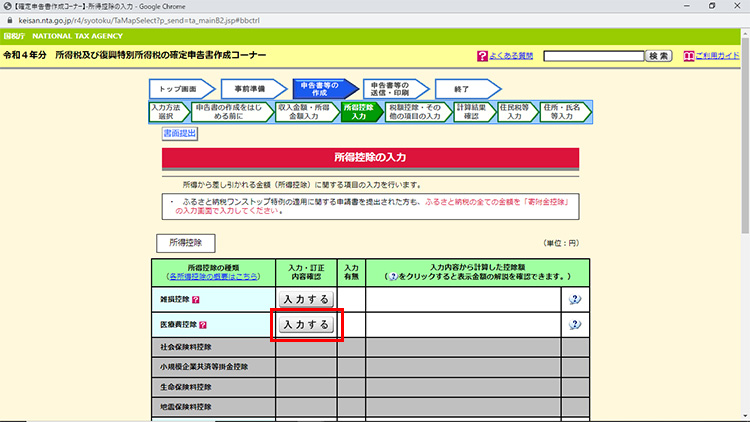Viewport: 750px width, 422px height.
Task: Click the red question icon for よくある質問
Action: 482,56
